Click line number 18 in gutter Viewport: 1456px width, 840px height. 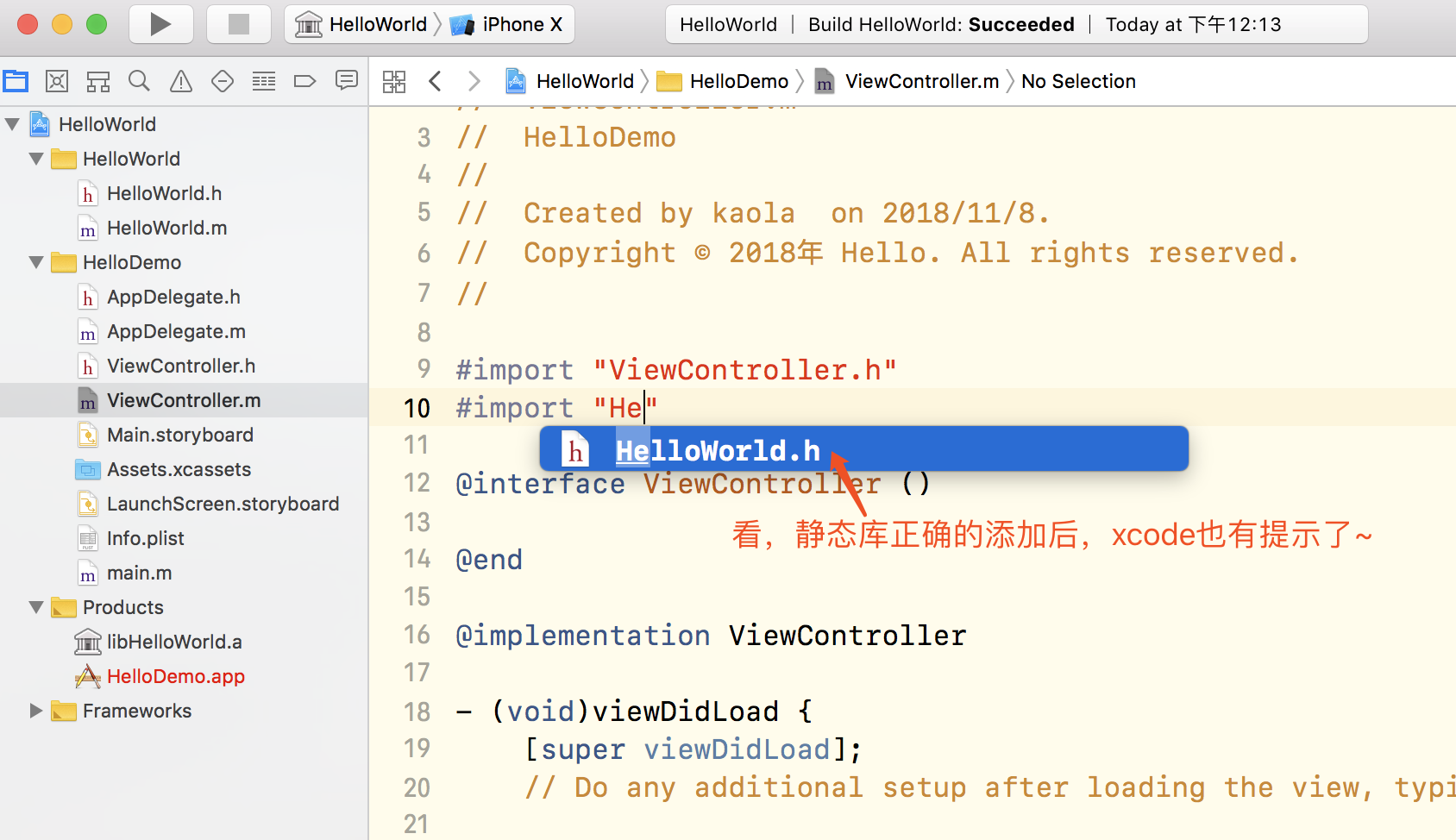click(417, 711)
